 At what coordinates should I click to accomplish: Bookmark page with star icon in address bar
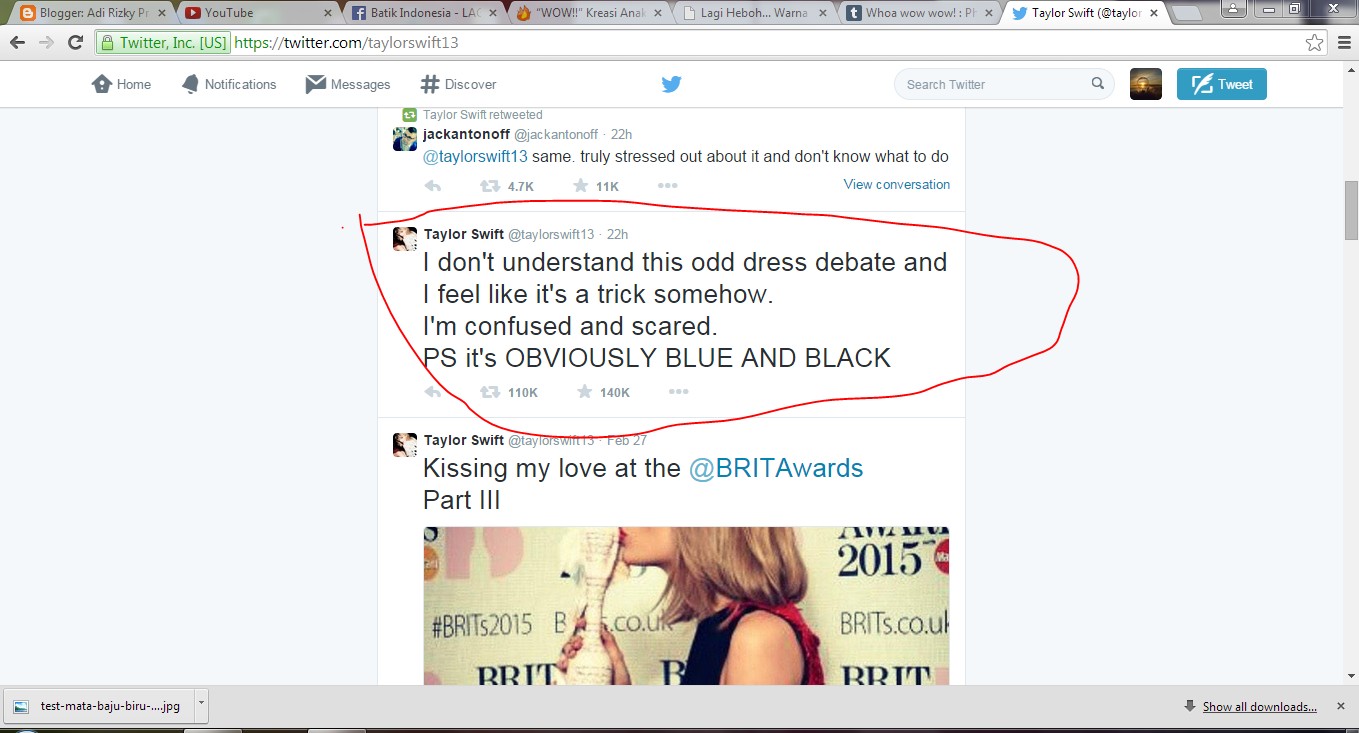[x=1314, y=43]
